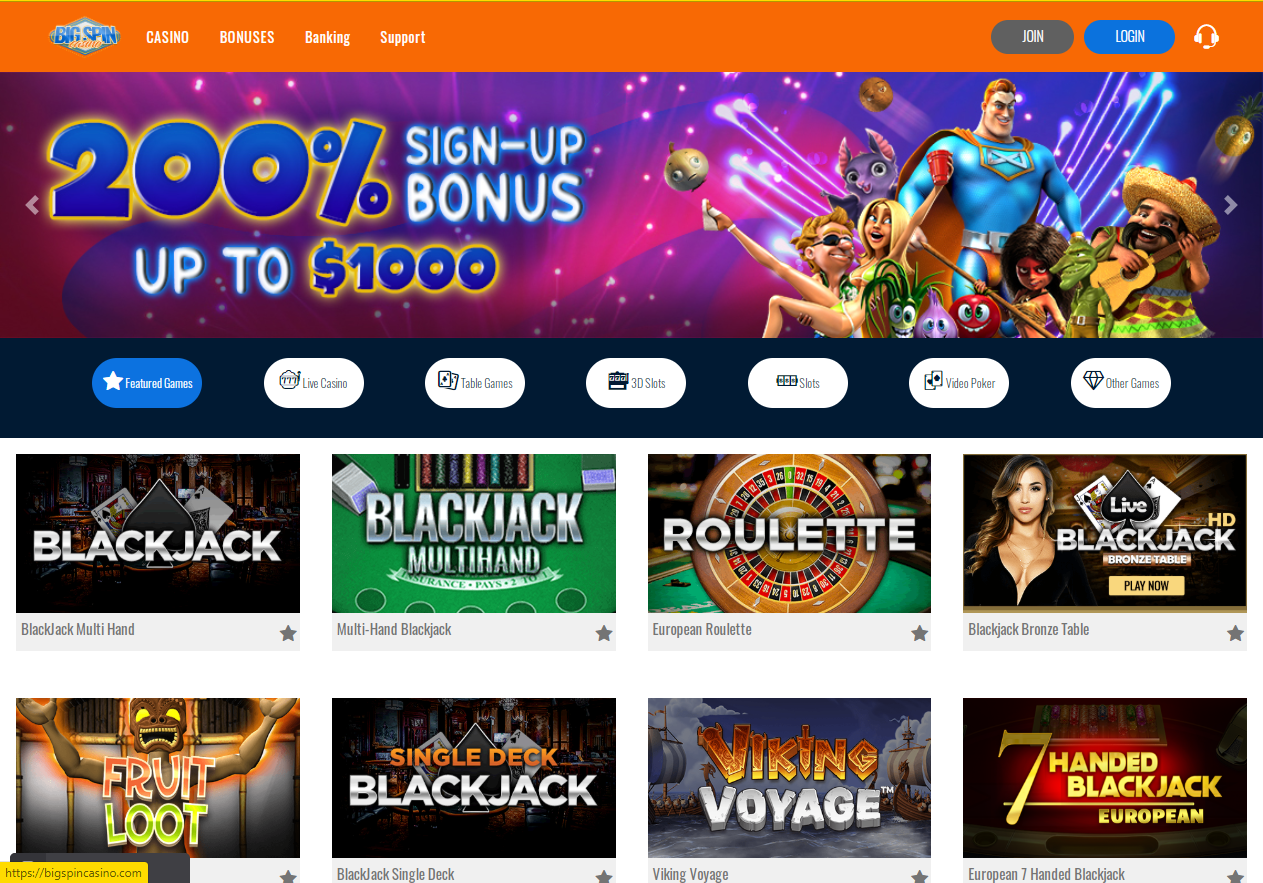Show next banner slide arrow

point(1231,205)
